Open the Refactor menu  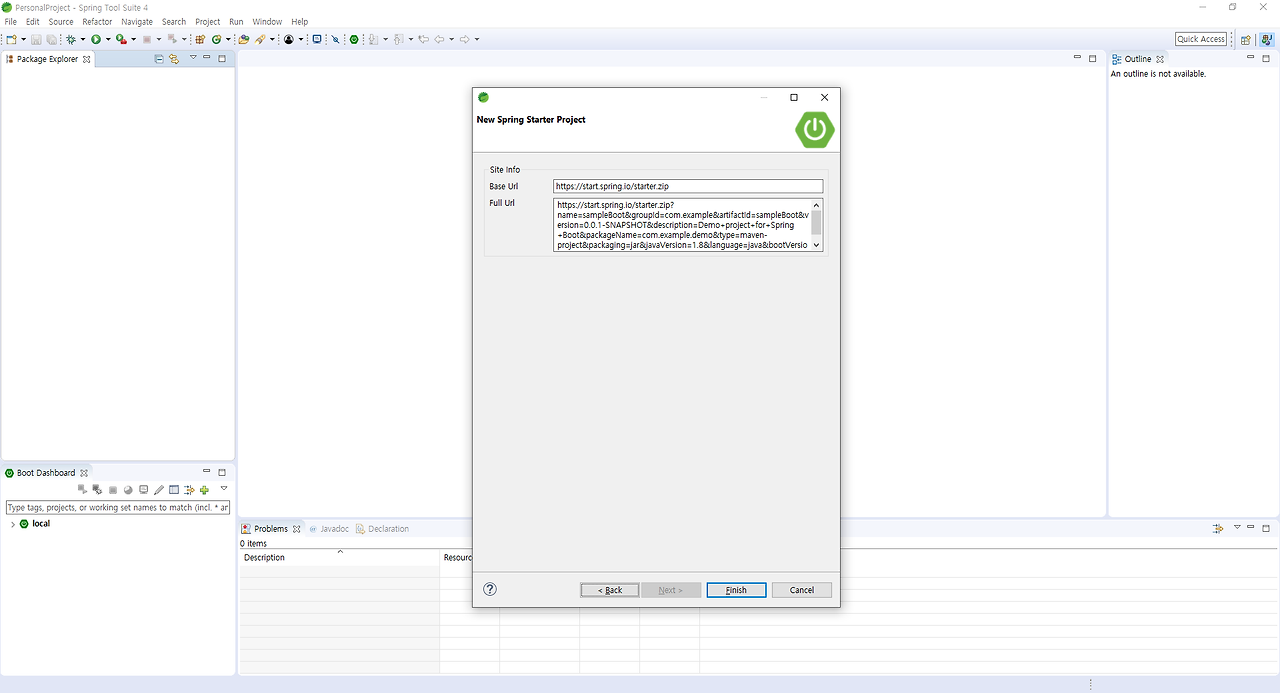coord(97,21)
